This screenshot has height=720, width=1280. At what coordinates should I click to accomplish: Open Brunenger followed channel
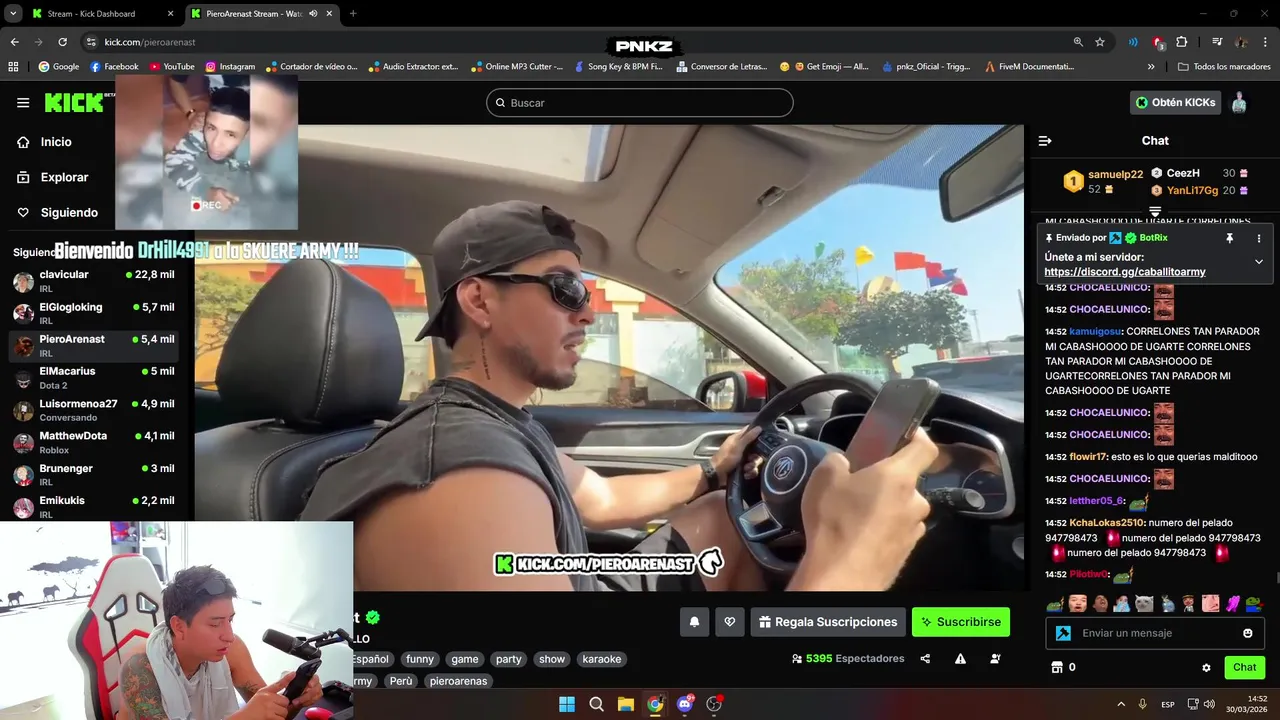click(x=95, y=475)
